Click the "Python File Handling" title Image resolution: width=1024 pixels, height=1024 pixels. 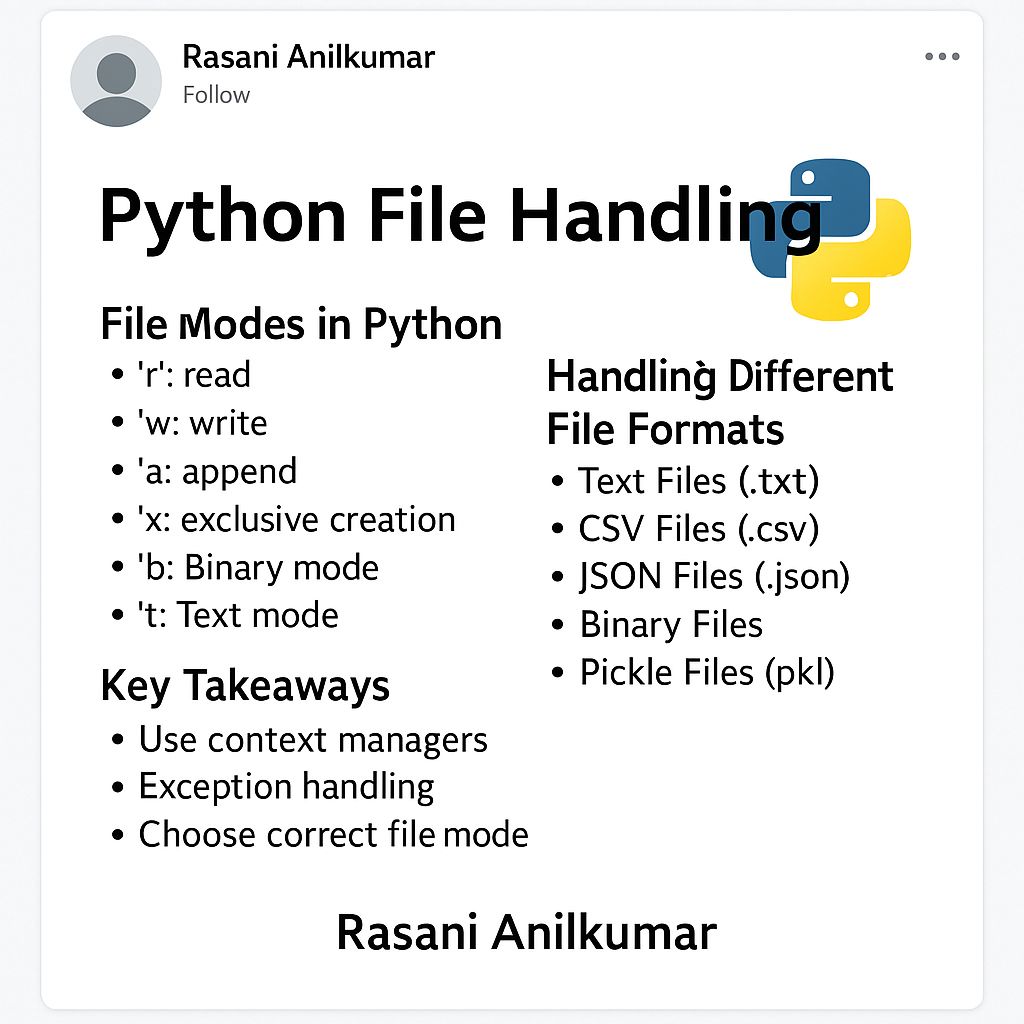(460, 216)
